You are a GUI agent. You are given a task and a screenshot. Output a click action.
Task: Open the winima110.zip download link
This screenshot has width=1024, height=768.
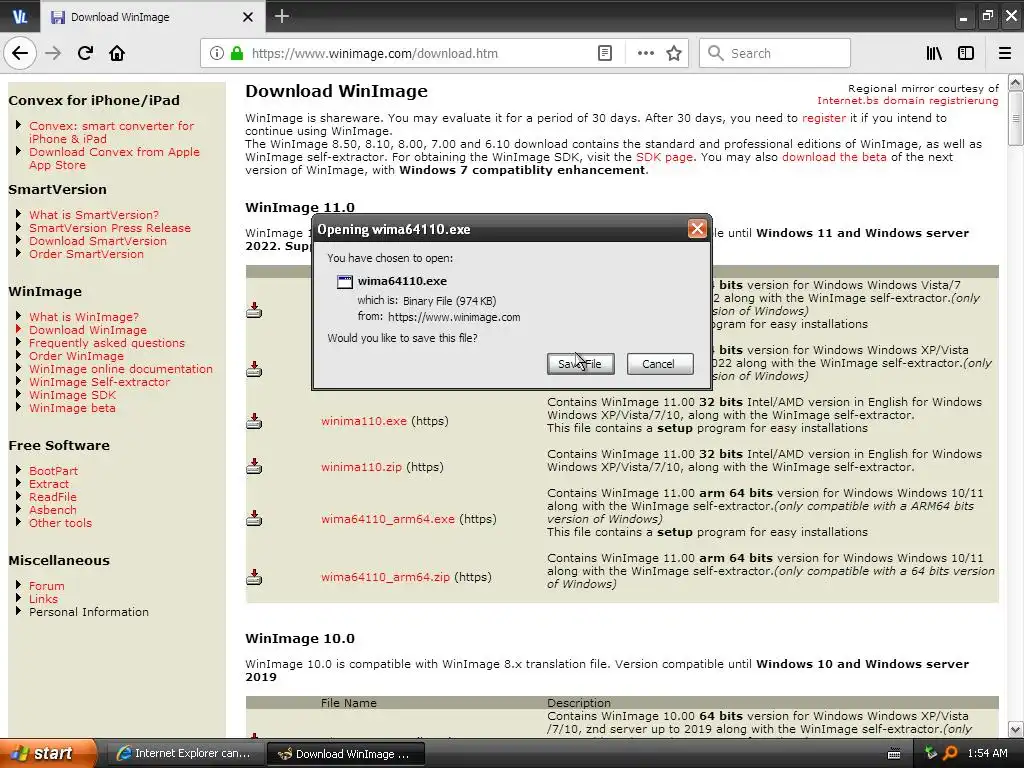361,467
